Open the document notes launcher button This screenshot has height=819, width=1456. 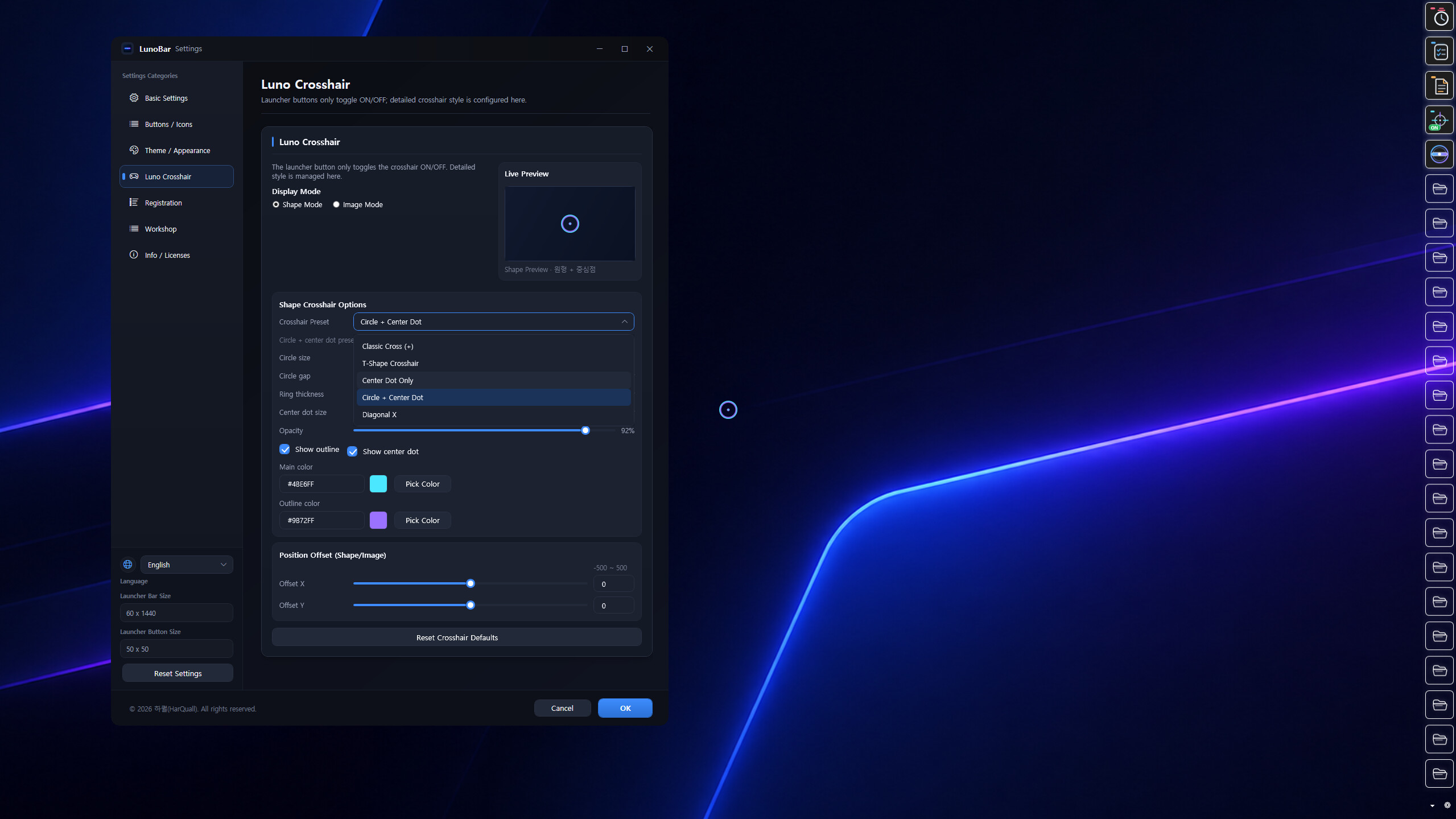1439,86
